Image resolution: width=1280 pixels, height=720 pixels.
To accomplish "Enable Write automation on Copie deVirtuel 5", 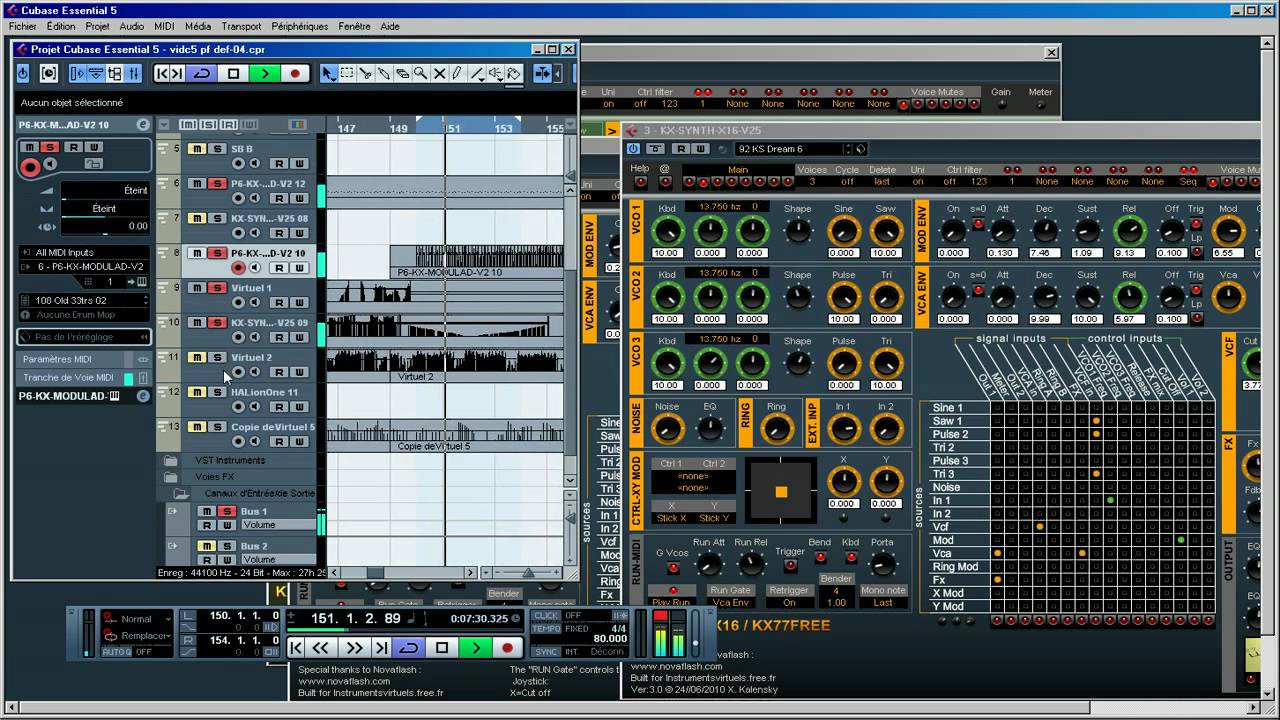I will 298,442.
